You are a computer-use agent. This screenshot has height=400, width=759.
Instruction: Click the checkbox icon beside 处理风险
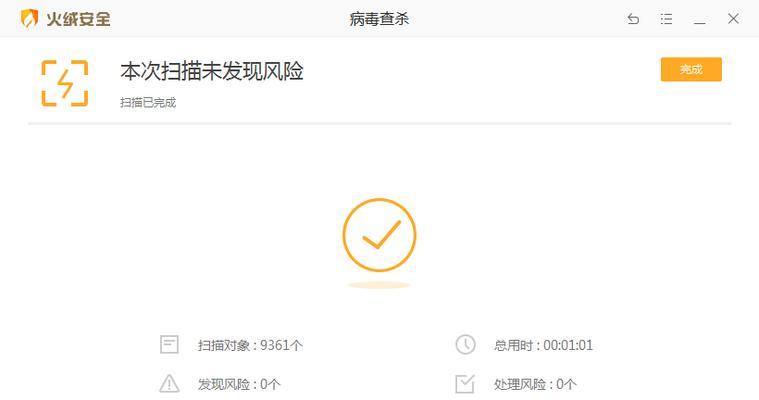(465, 384)
